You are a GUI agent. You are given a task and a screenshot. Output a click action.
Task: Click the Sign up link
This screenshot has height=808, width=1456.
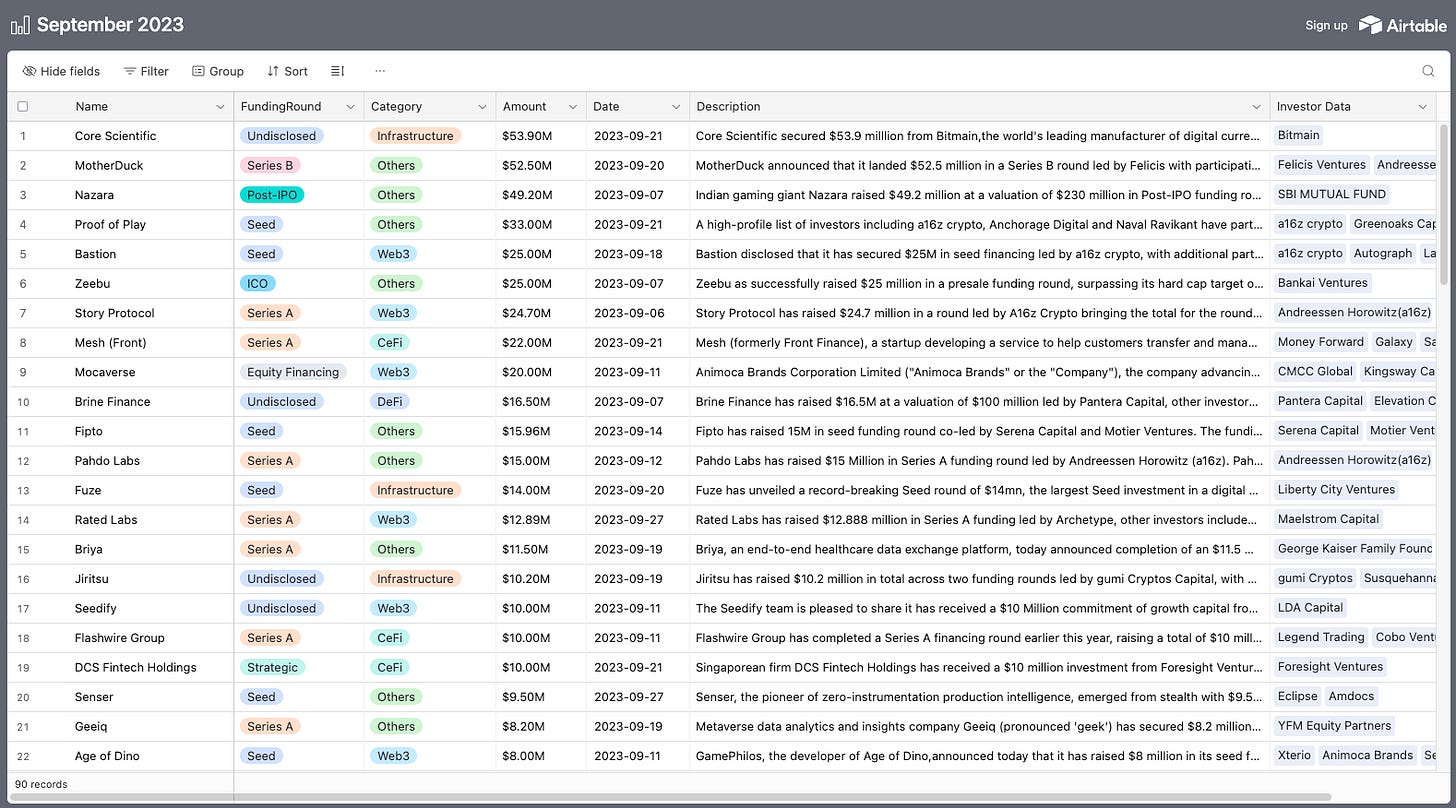pos(1326,25)
